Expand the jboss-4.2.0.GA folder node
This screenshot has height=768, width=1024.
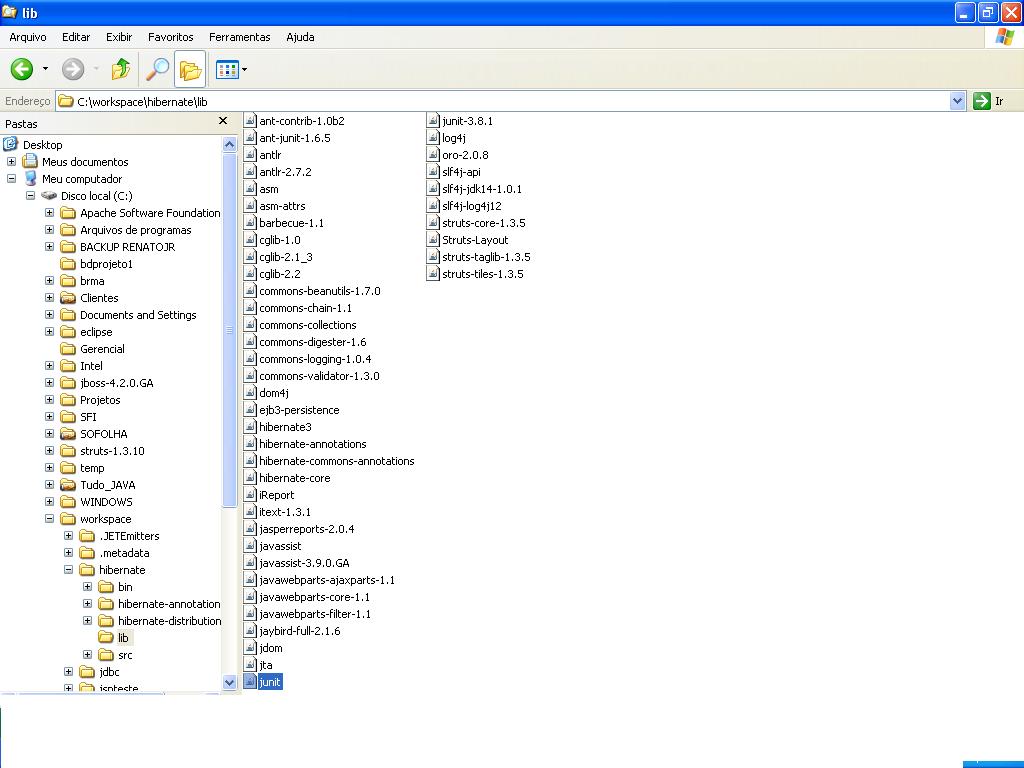(49, 383)
